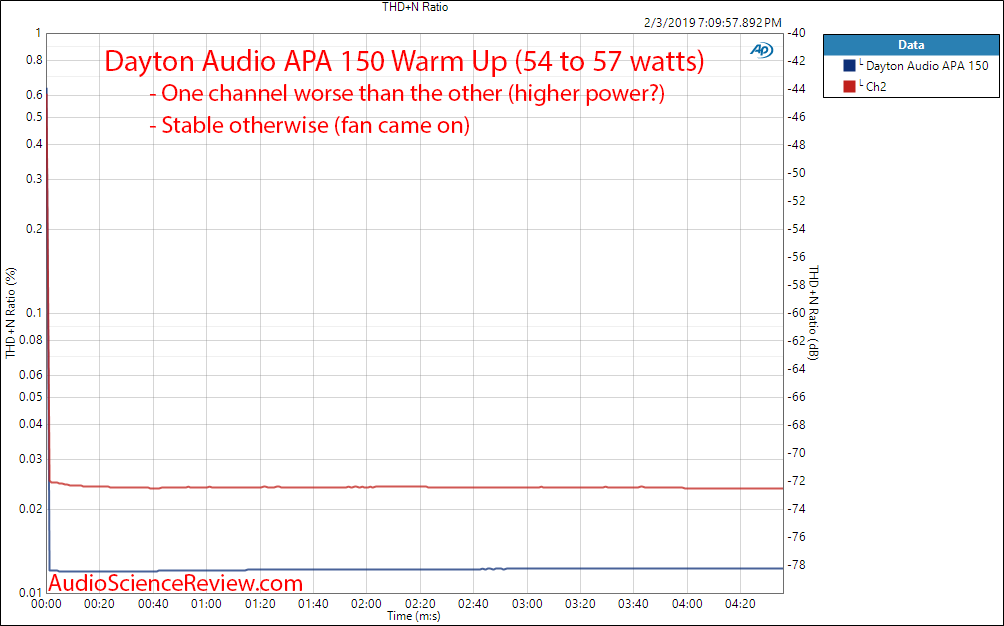Click the THD+N Ratio chart title
This screenshot has width=1004, height=626.
click(415, 7)
